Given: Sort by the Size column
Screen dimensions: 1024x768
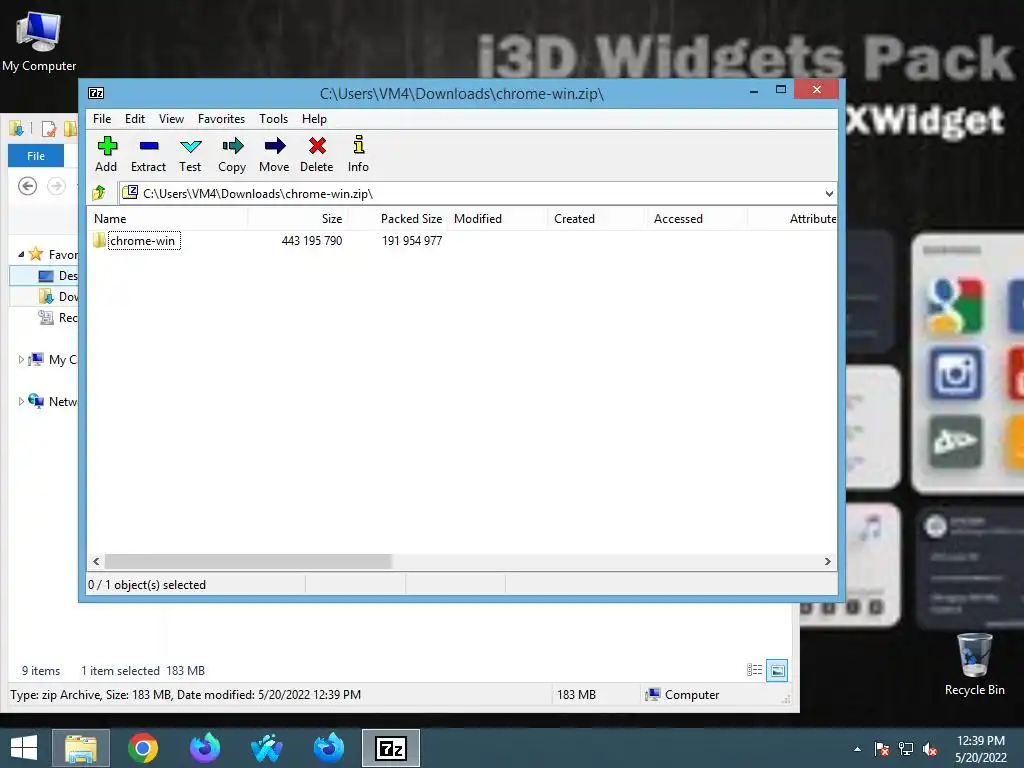Looking at the screenshot, I should (297, 219).
